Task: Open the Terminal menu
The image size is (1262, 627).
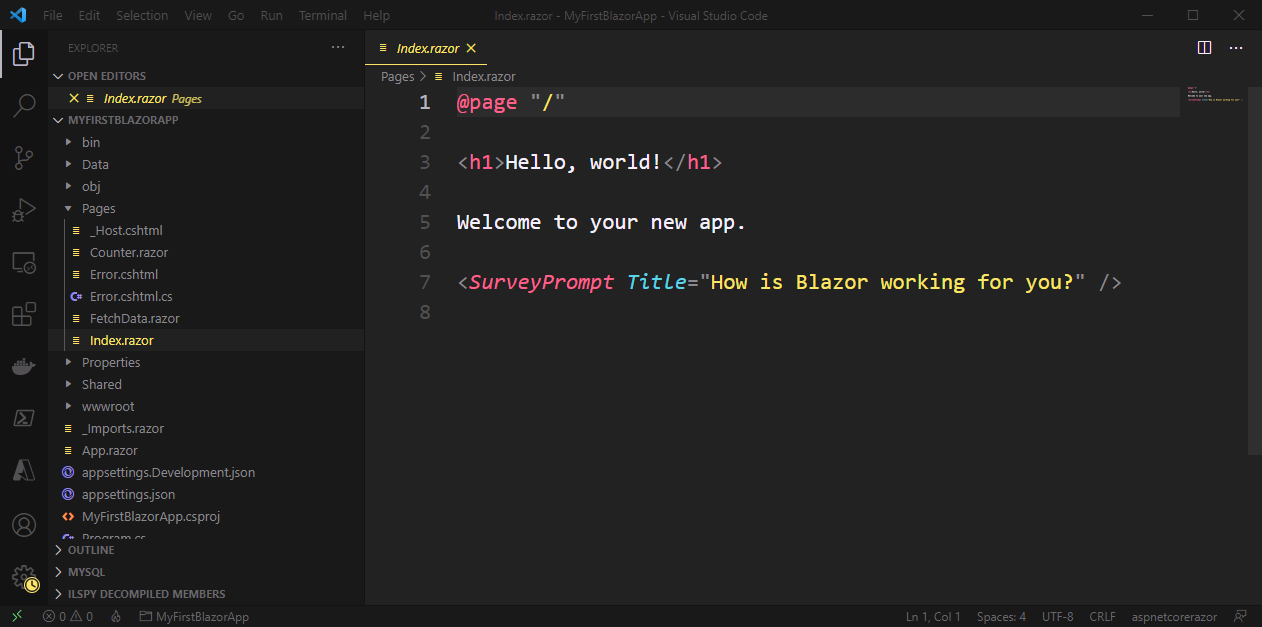Action: [x=323, y=16]
